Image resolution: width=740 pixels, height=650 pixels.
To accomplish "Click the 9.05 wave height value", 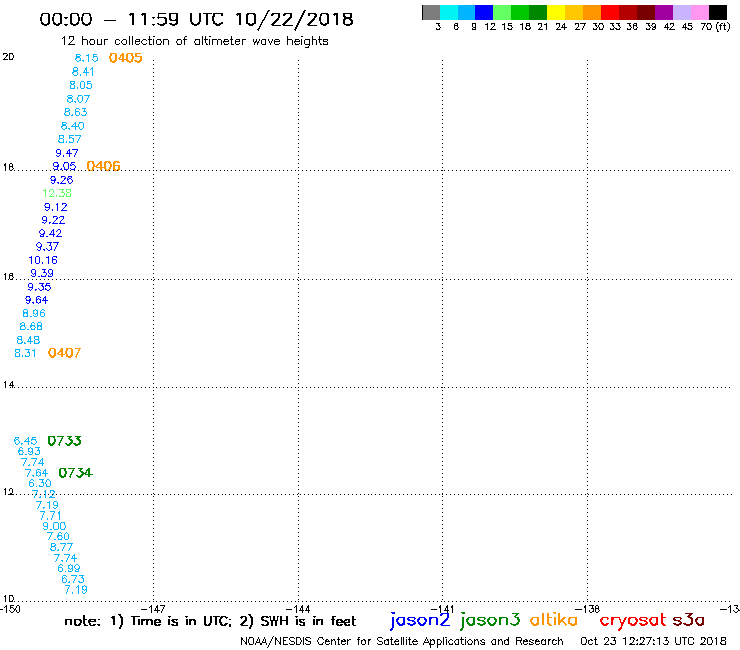I will click(x=64, y=166).
